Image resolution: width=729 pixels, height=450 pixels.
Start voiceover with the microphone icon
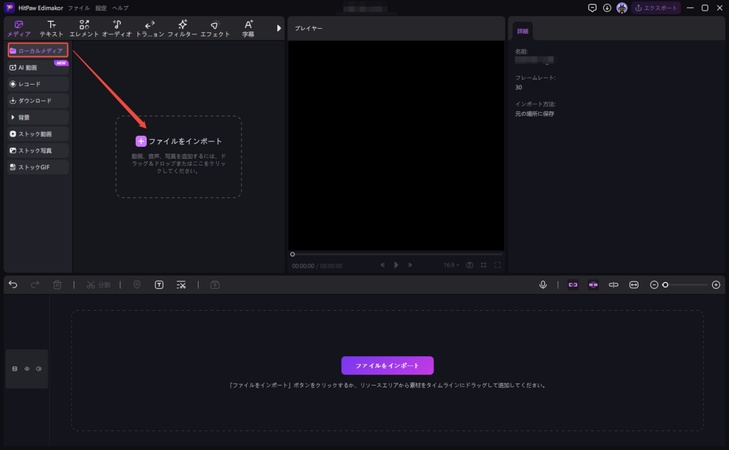coord(543,285)
